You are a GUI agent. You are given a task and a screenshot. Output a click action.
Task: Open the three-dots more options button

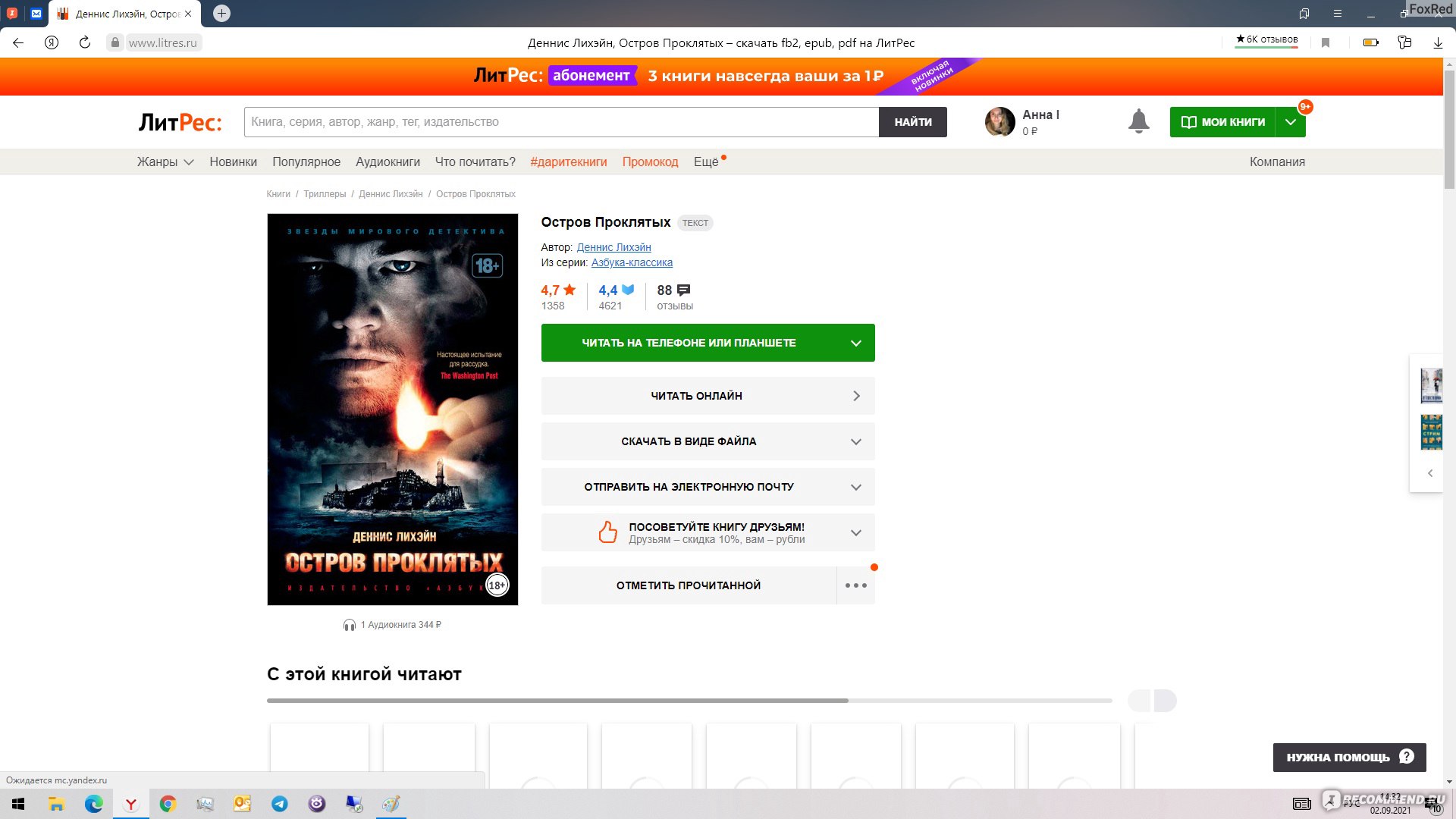coord(855,585)
